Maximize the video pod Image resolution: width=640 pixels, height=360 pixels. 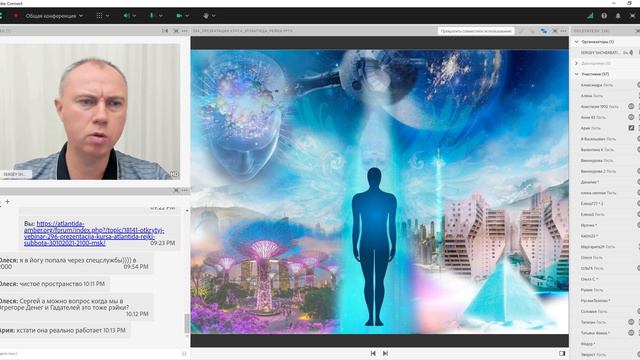pyautogui.click(x=176, y=31)
